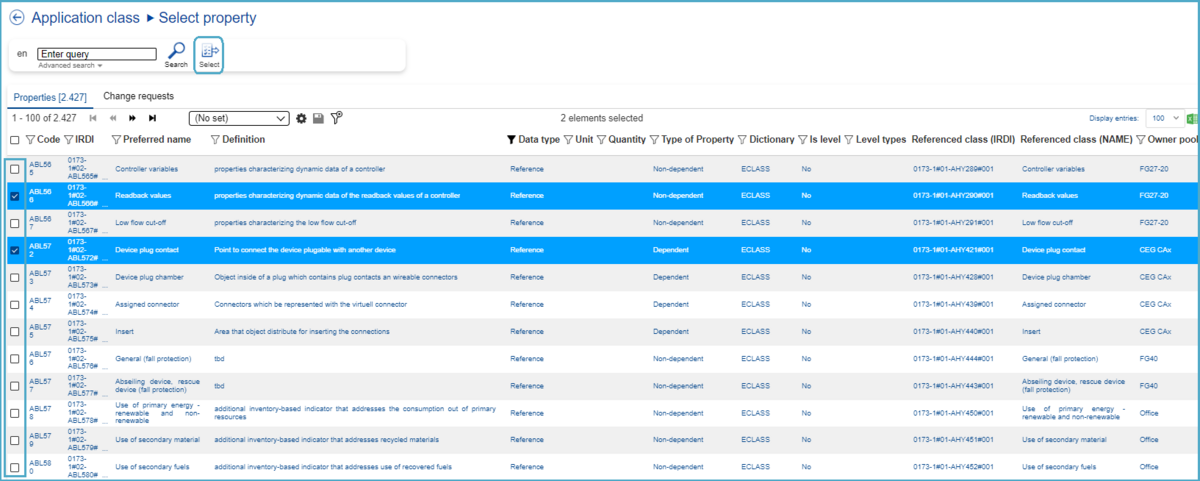Viewport: 1200px width, 481px height.
Task: Click the active Data type filter icon
Action: [511, 140]
